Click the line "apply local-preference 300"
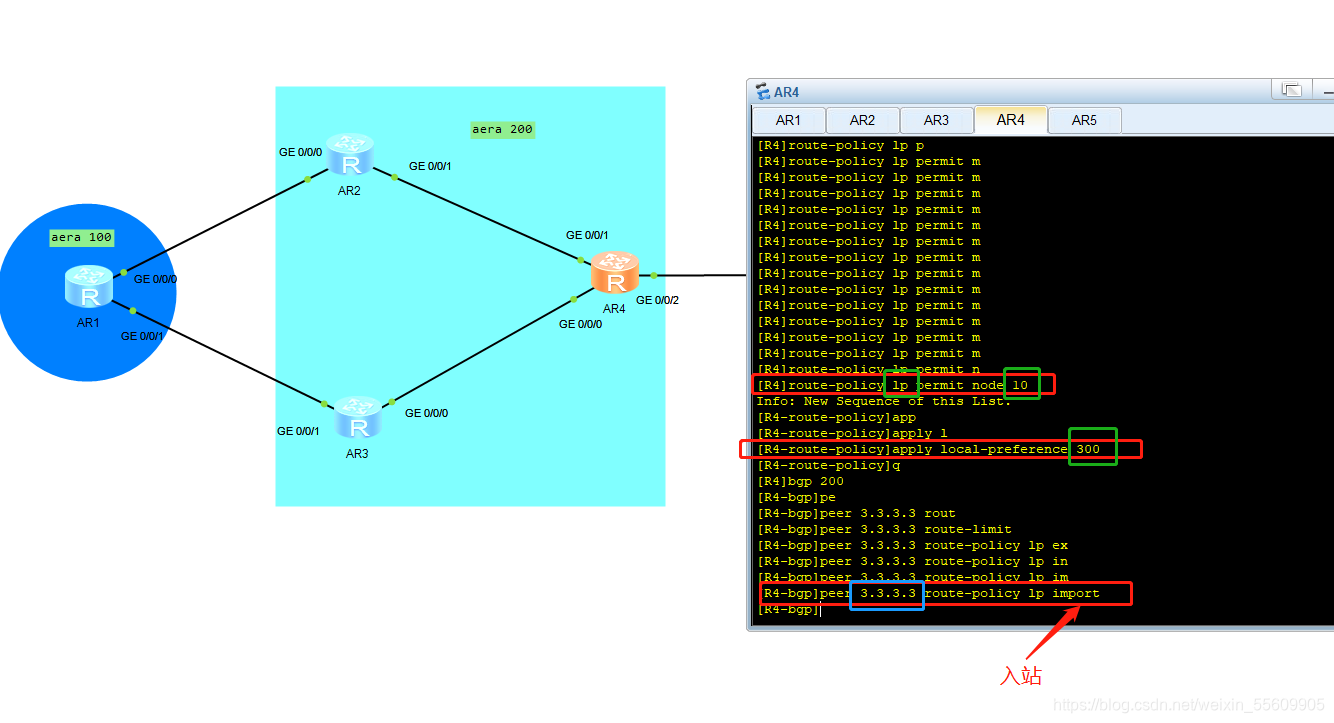Viewport: 1334px width, 723px height. 928,449
